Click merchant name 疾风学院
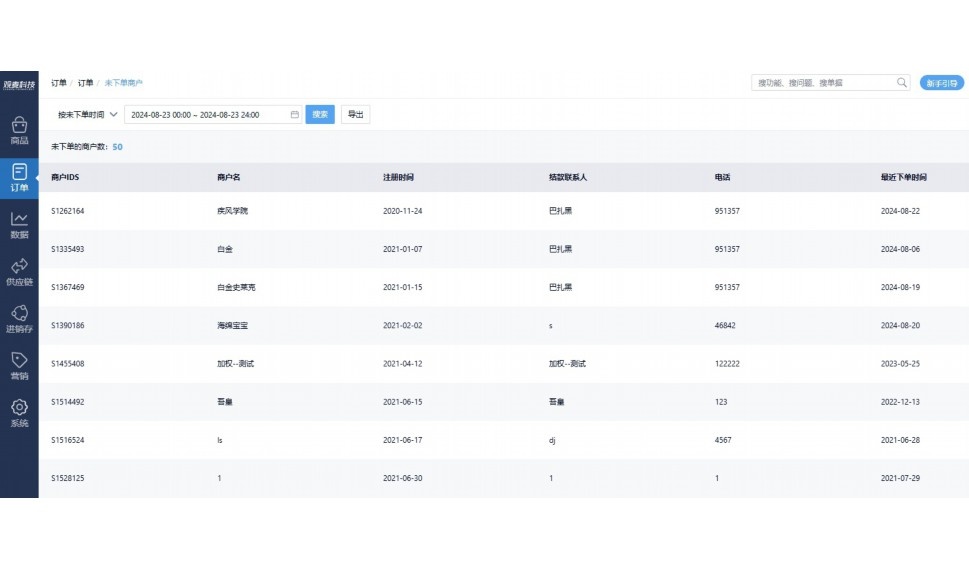The height and width of the screenshot is (569, 969). tap(232, 211)
